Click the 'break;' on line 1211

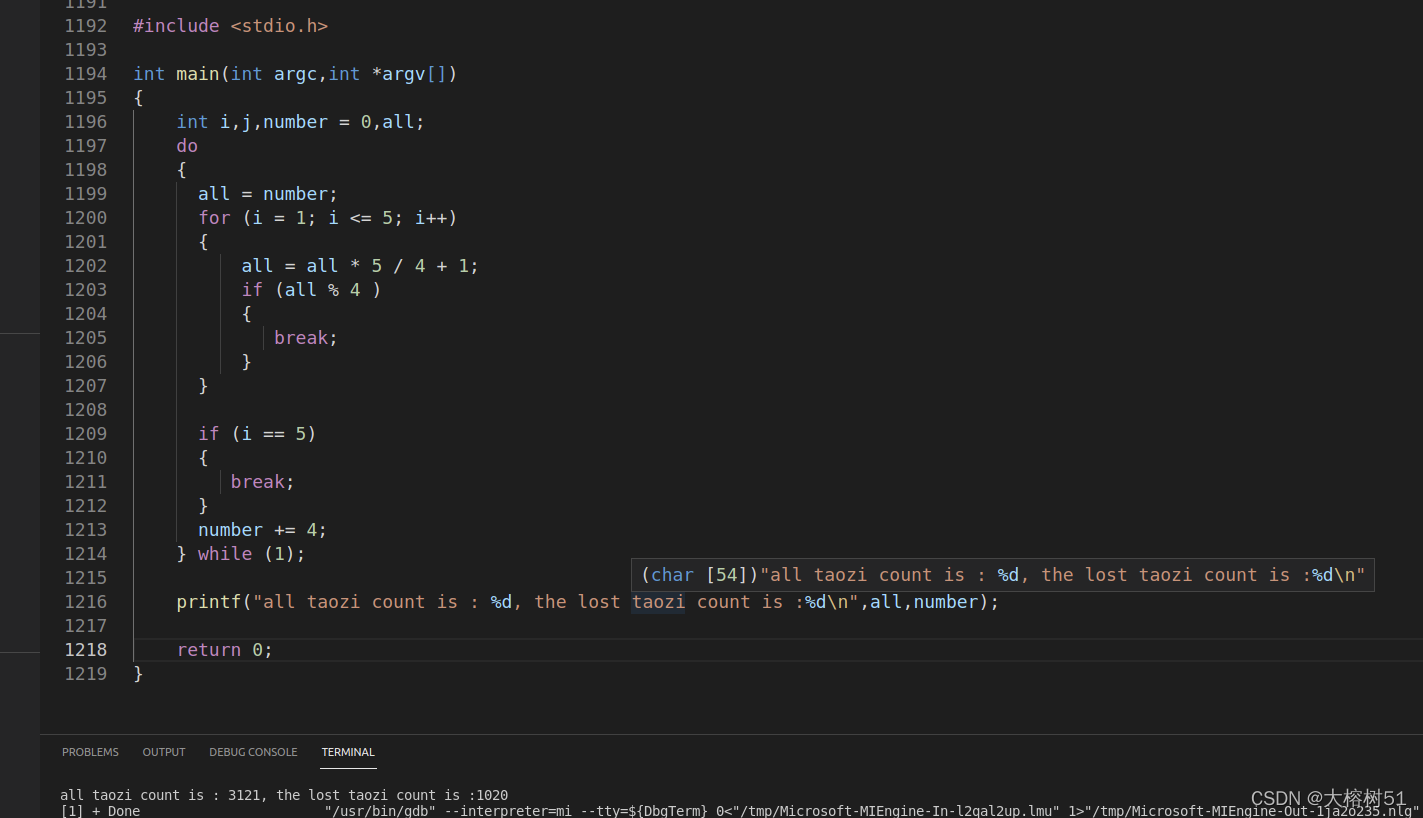(263, 481)
